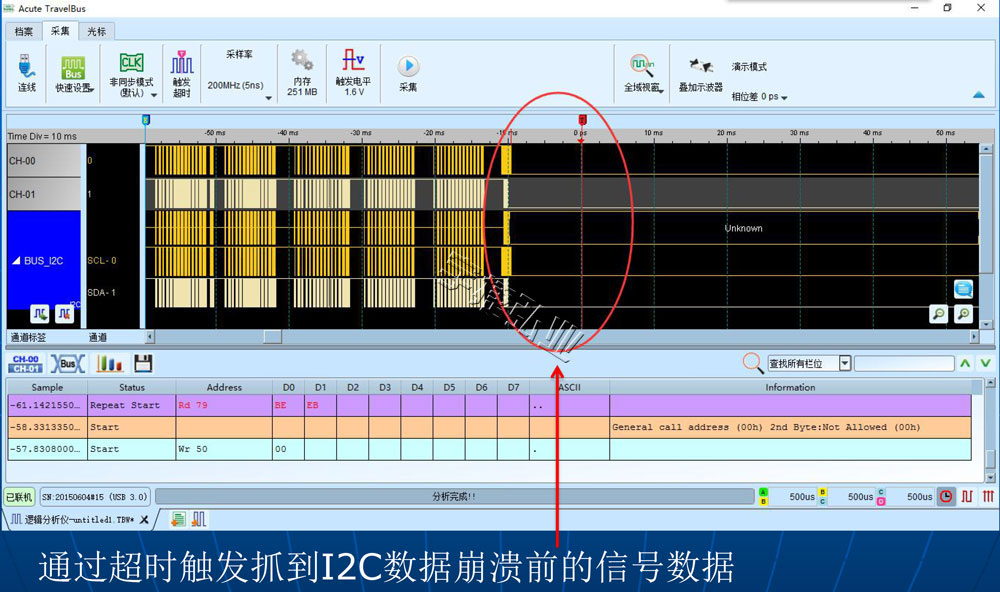Collapse the BUS_I2C channel group
This screenshot has width=1000, height=592.
16,260
